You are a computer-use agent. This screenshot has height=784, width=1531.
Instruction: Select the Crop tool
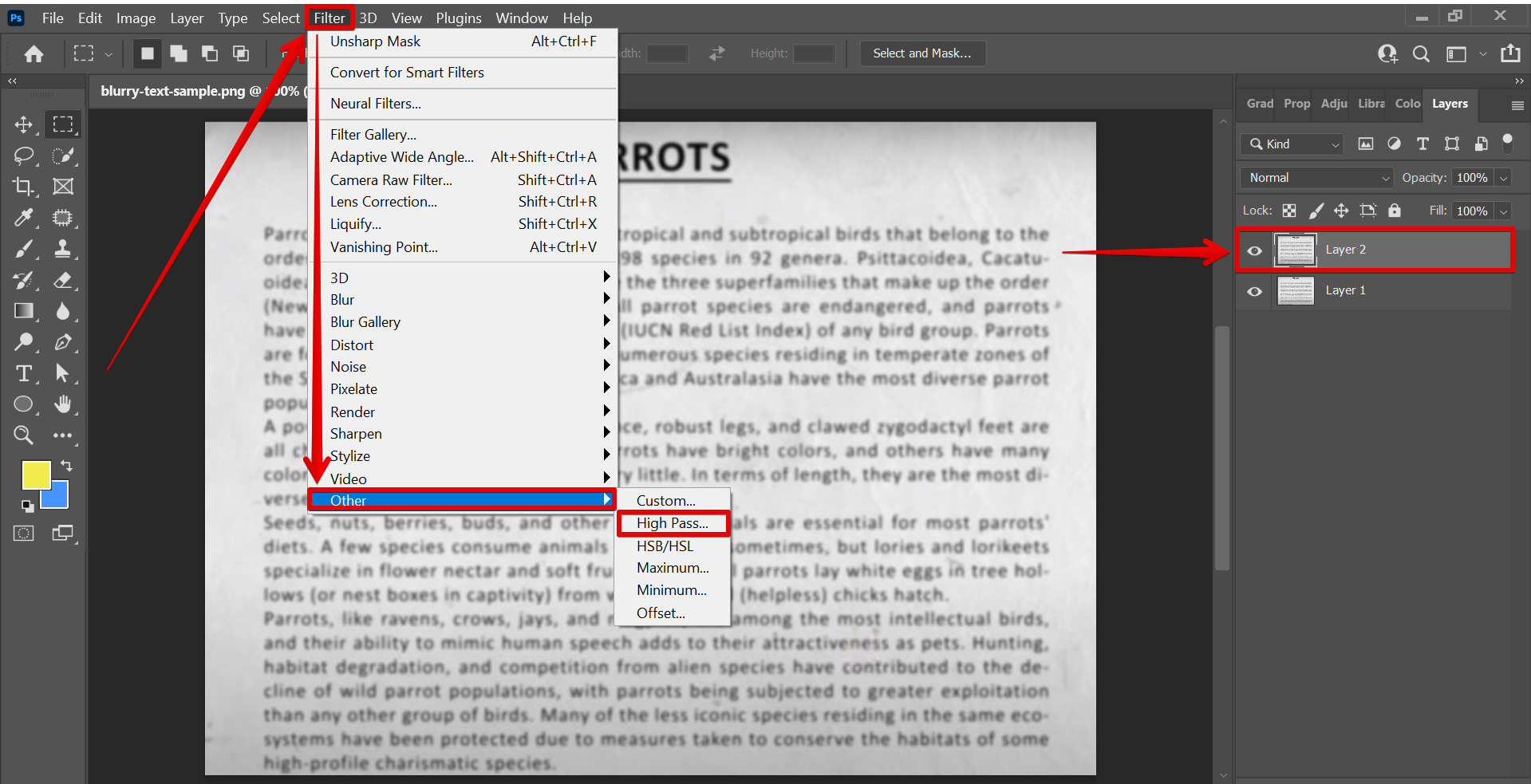tap(23, 187)
